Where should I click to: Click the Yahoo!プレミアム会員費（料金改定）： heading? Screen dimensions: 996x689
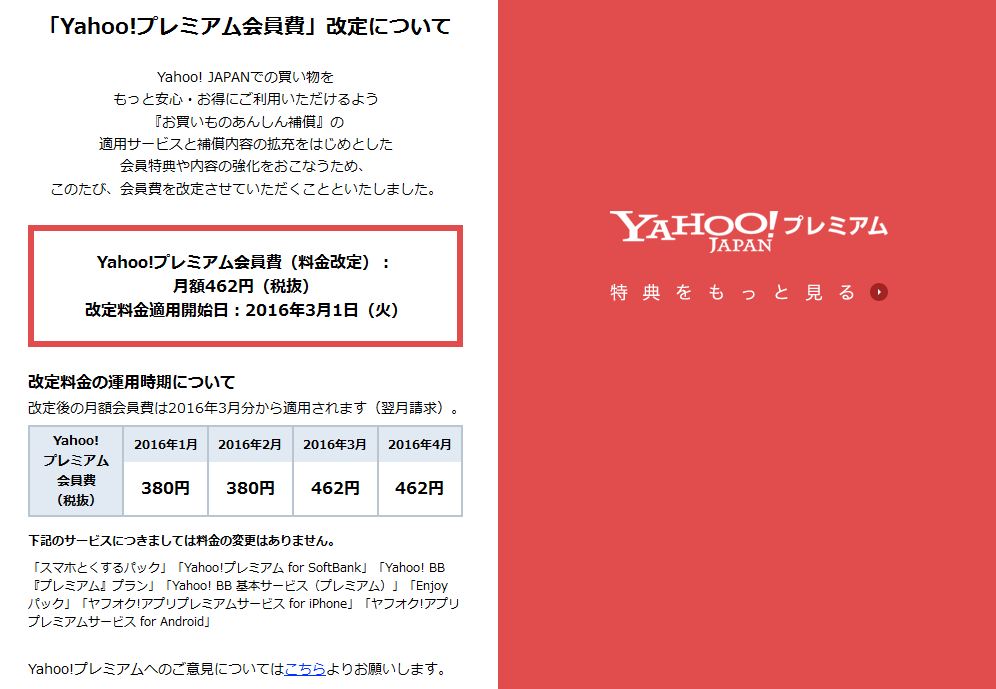tap(243, 262)
